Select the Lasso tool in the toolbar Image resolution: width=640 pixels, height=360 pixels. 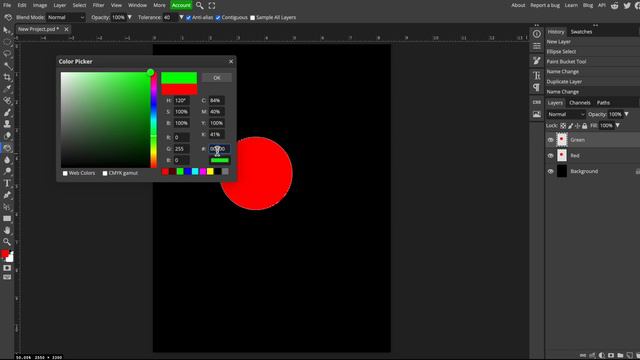(7, 54)
